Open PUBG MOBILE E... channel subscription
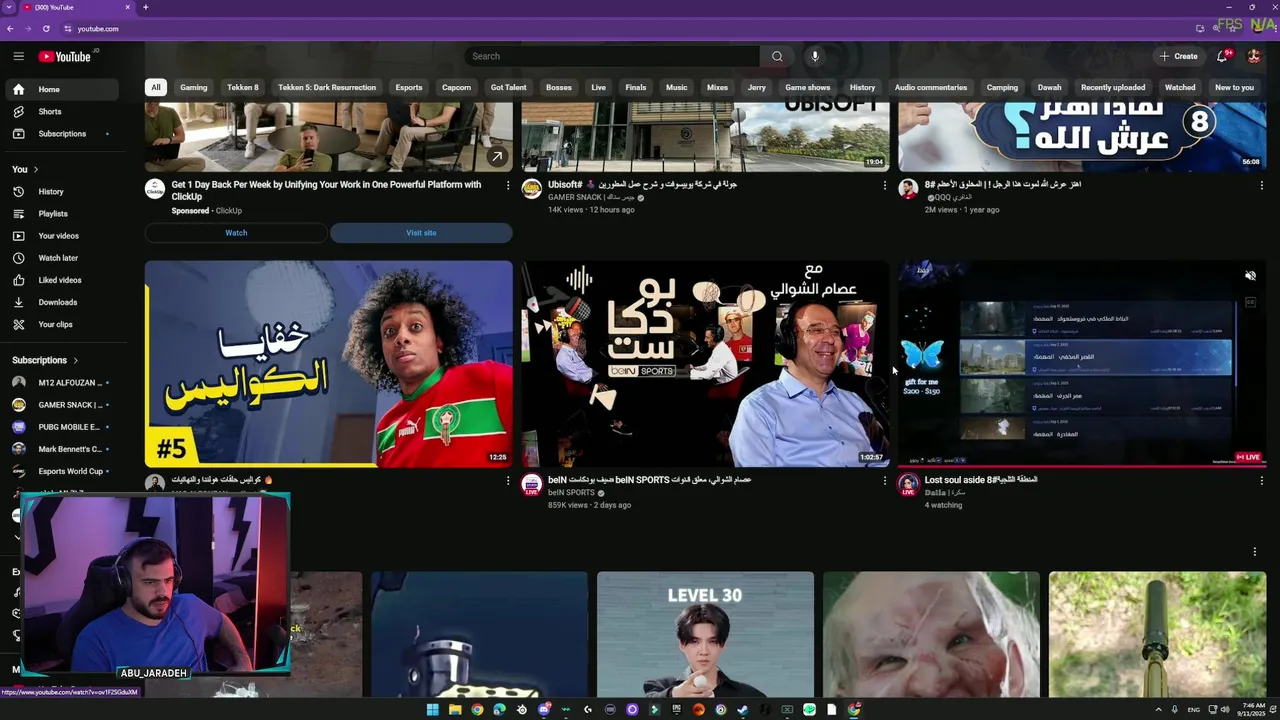 (x=60, y=427)
